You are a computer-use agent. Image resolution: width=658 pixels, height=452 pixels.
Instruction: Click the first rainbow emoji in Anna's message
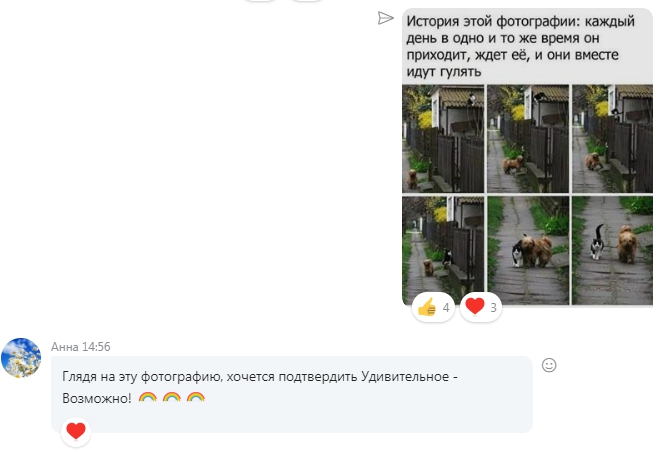[x=148, y=397]
